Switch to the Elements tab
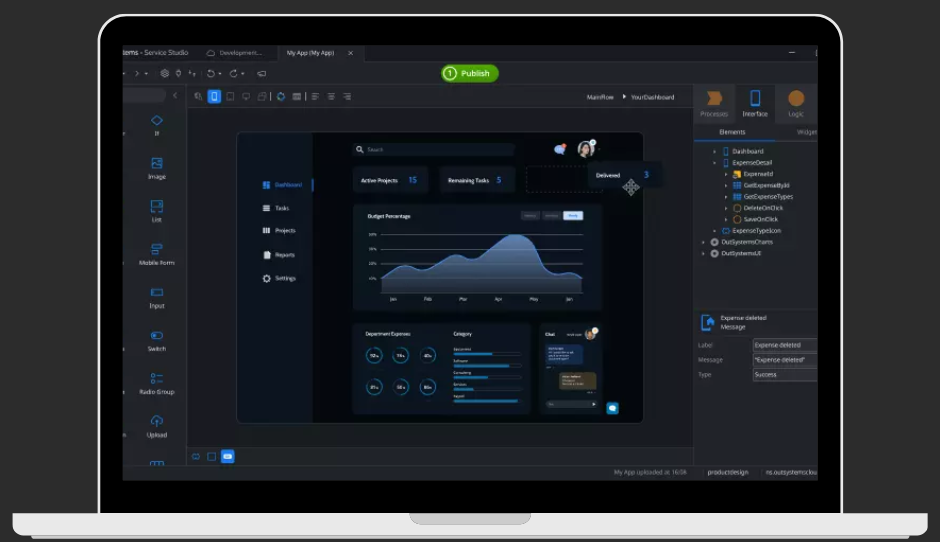This screenshot has width=940, height=542. [x=732, y=132]
